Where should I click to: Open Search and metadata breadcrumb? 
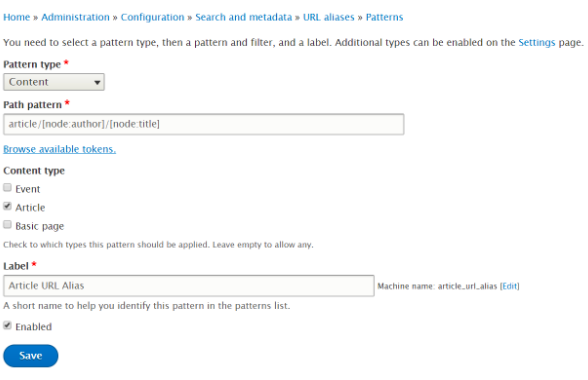coord(243,17)
